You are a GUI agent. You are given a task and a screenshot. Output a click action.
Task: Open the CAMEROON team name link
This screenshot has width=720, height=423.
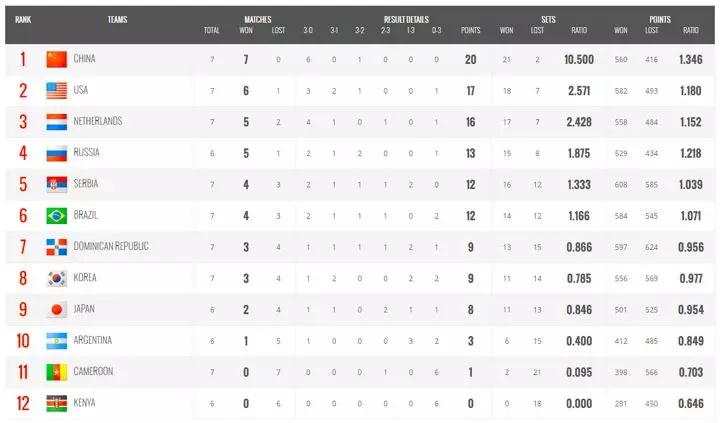pos(94,371)
